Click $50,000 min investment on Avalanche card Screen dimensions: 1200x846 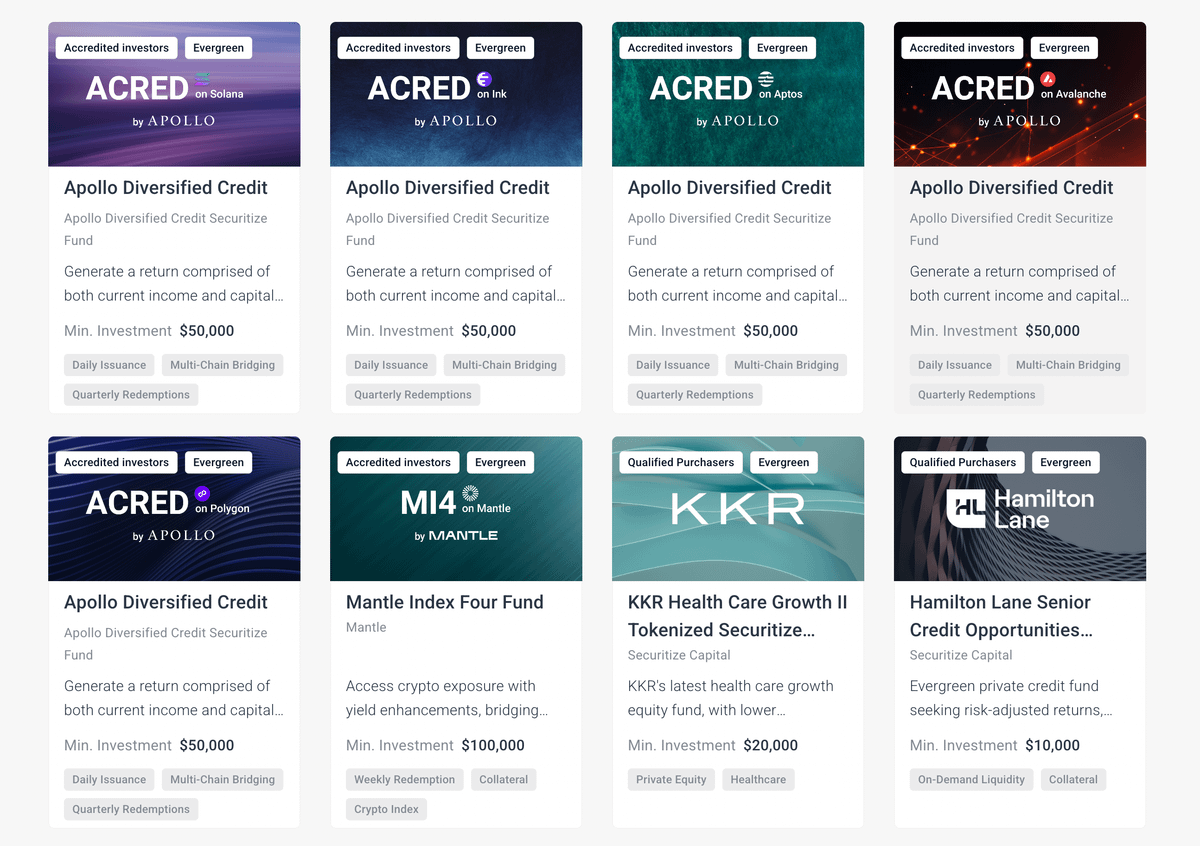1053,331
